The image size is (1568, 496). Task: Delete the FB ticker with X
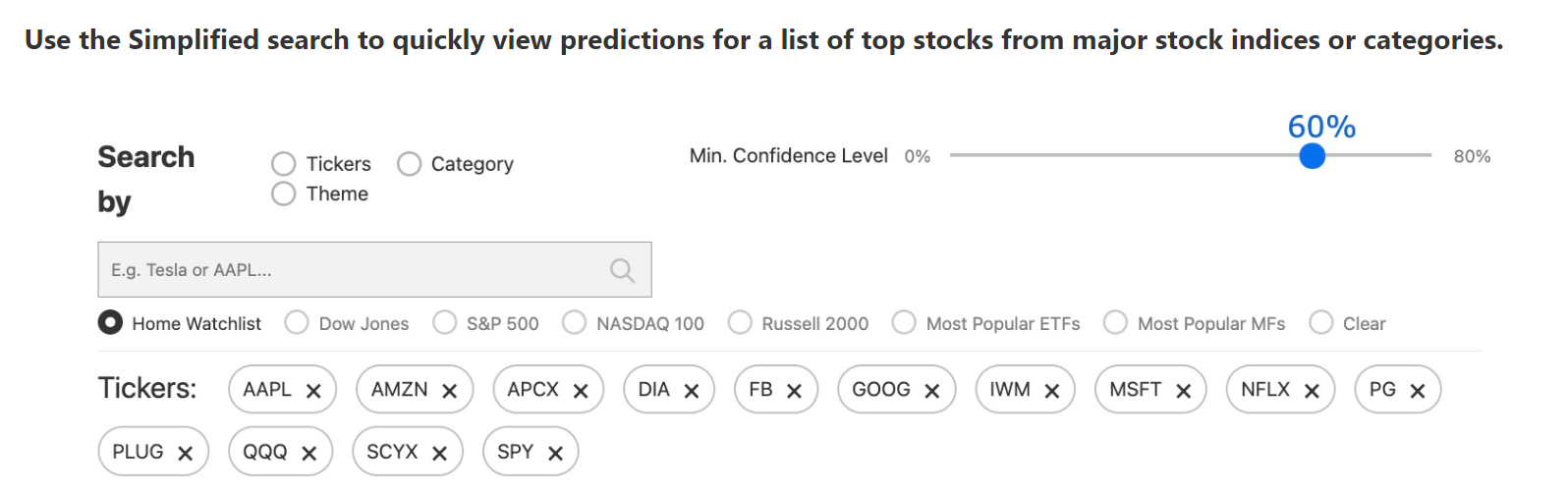tap(795, 391)
